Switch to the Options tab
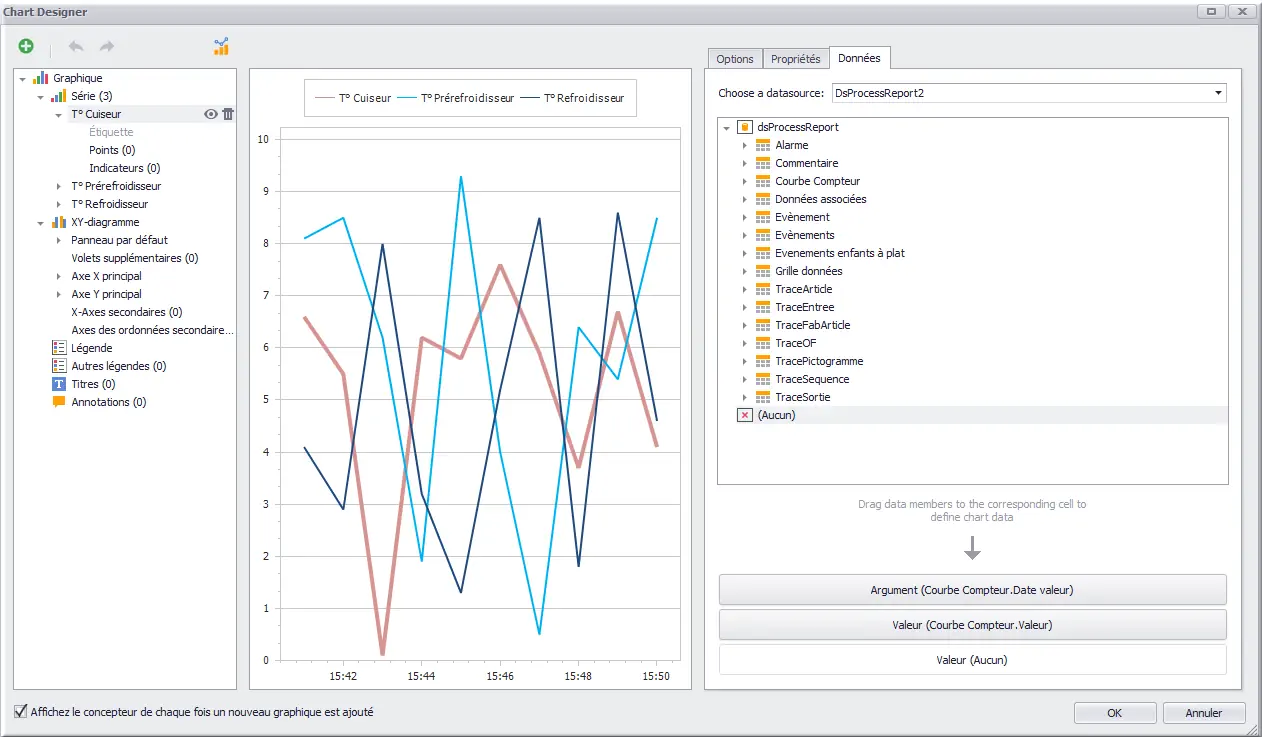Image resolution: width=1262 pixels, height=737 pixels. pyautogui.click(x=735, y=59)
